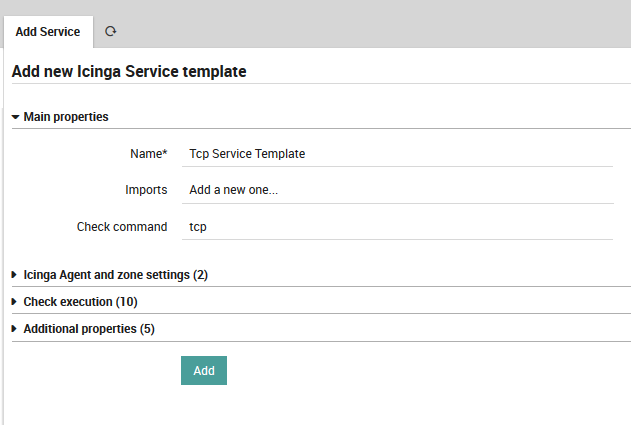Click the 'Check execution (10)' title text

(x=80, y=302)
